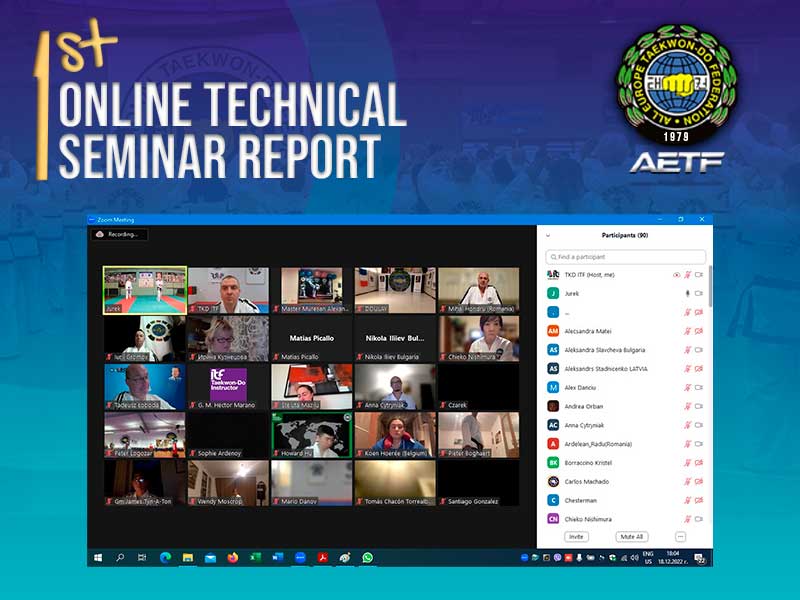Open Task View in taskbar
Viewport: 800px width, 600px height.
click(x=142, y=558)
